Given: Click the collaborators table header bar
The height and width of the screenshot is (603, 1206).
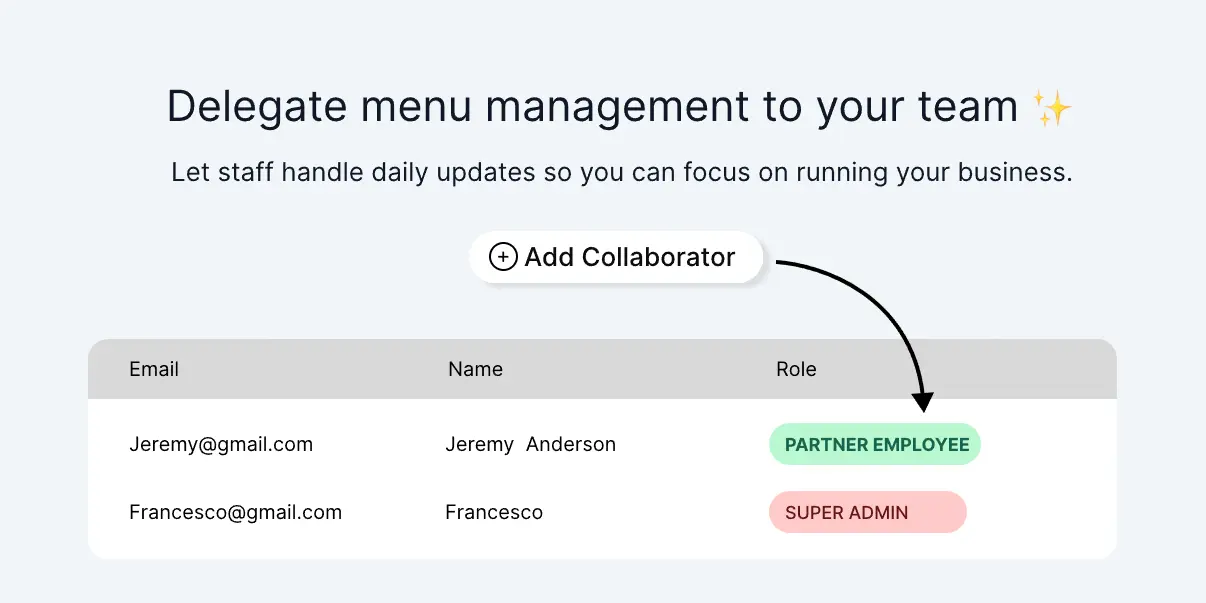Looking at the screenshot, I should point(602,369).
